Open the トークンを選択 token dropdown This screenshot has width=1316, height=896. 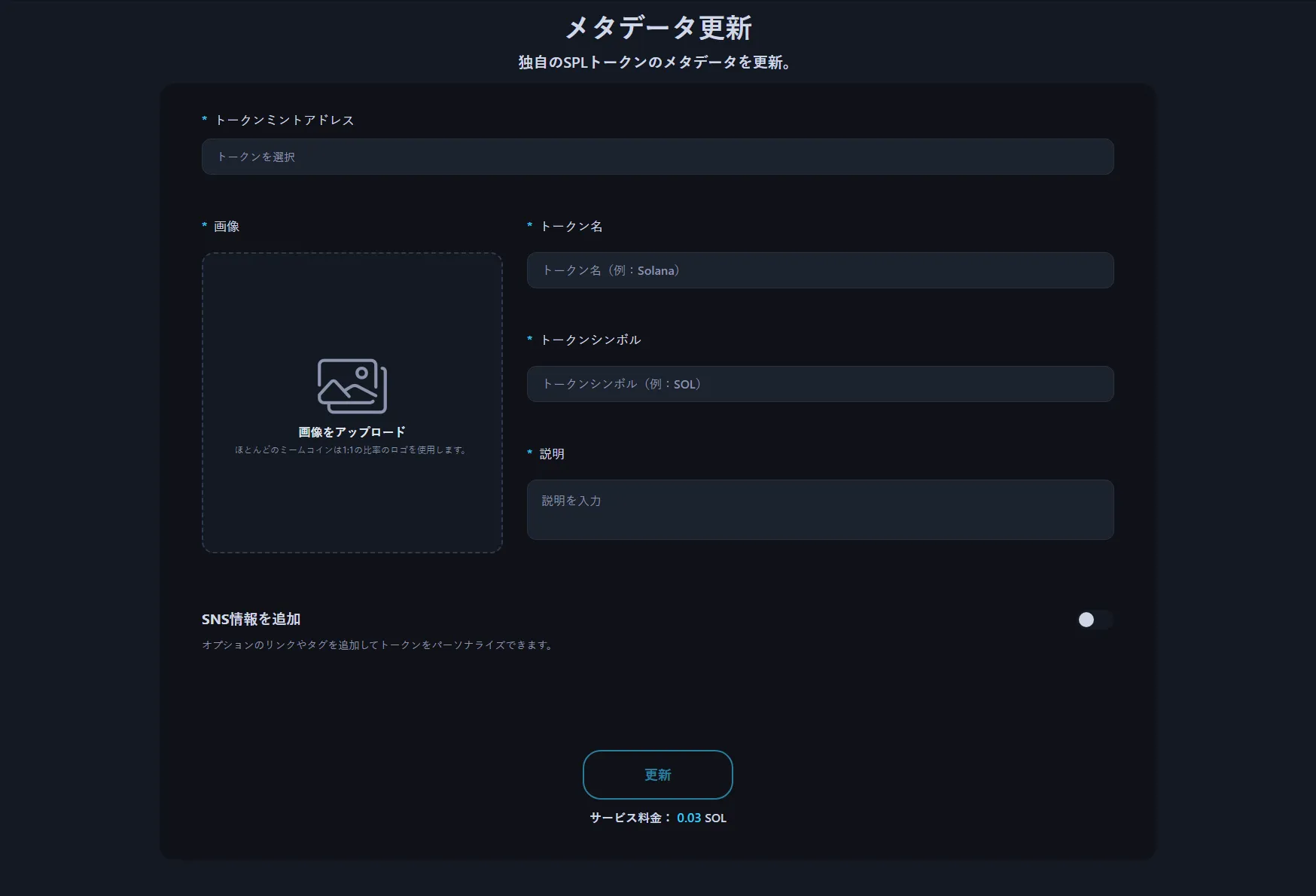tap(657, 157)
